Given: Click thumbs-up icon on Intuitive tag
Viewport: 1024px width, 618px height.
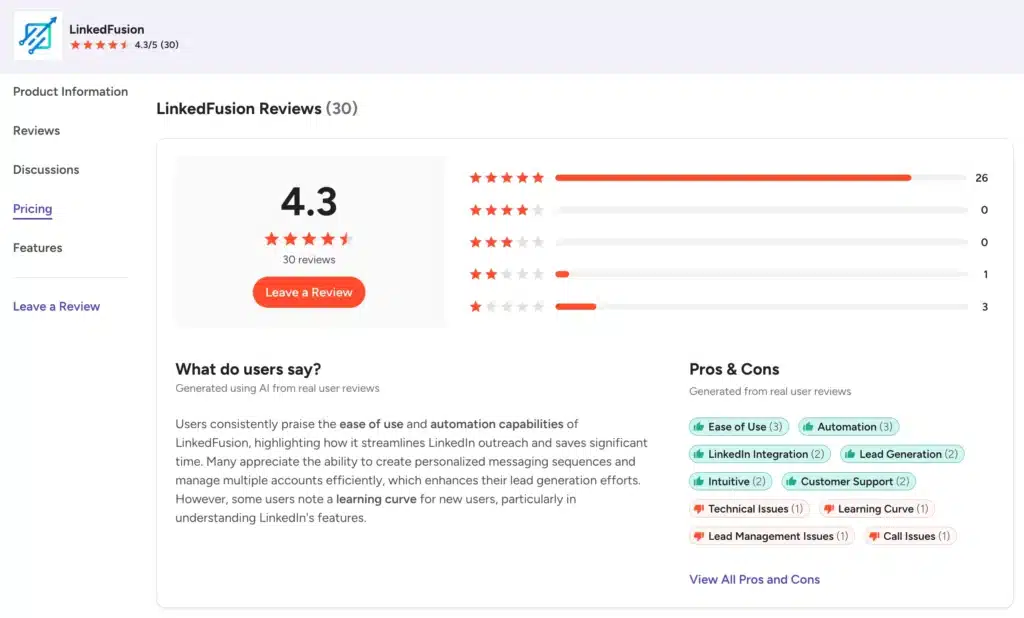Looking at the screenshot, I should [699, 481].
